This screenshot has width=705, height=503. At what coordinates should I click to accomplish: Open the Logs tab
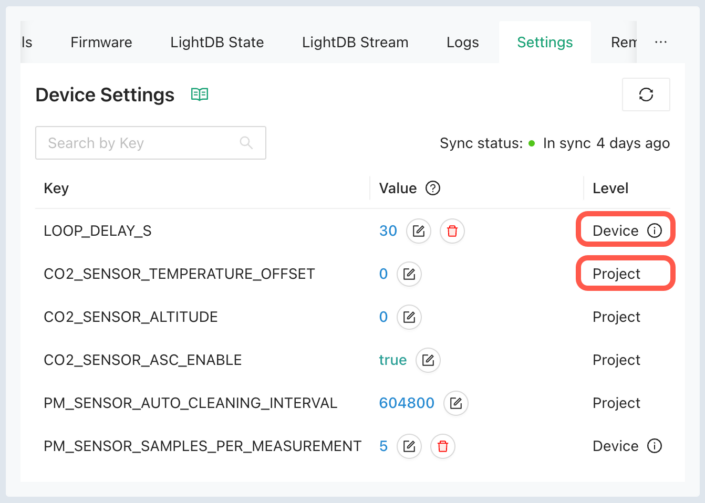pyautogui.click(x=463, y=42)
